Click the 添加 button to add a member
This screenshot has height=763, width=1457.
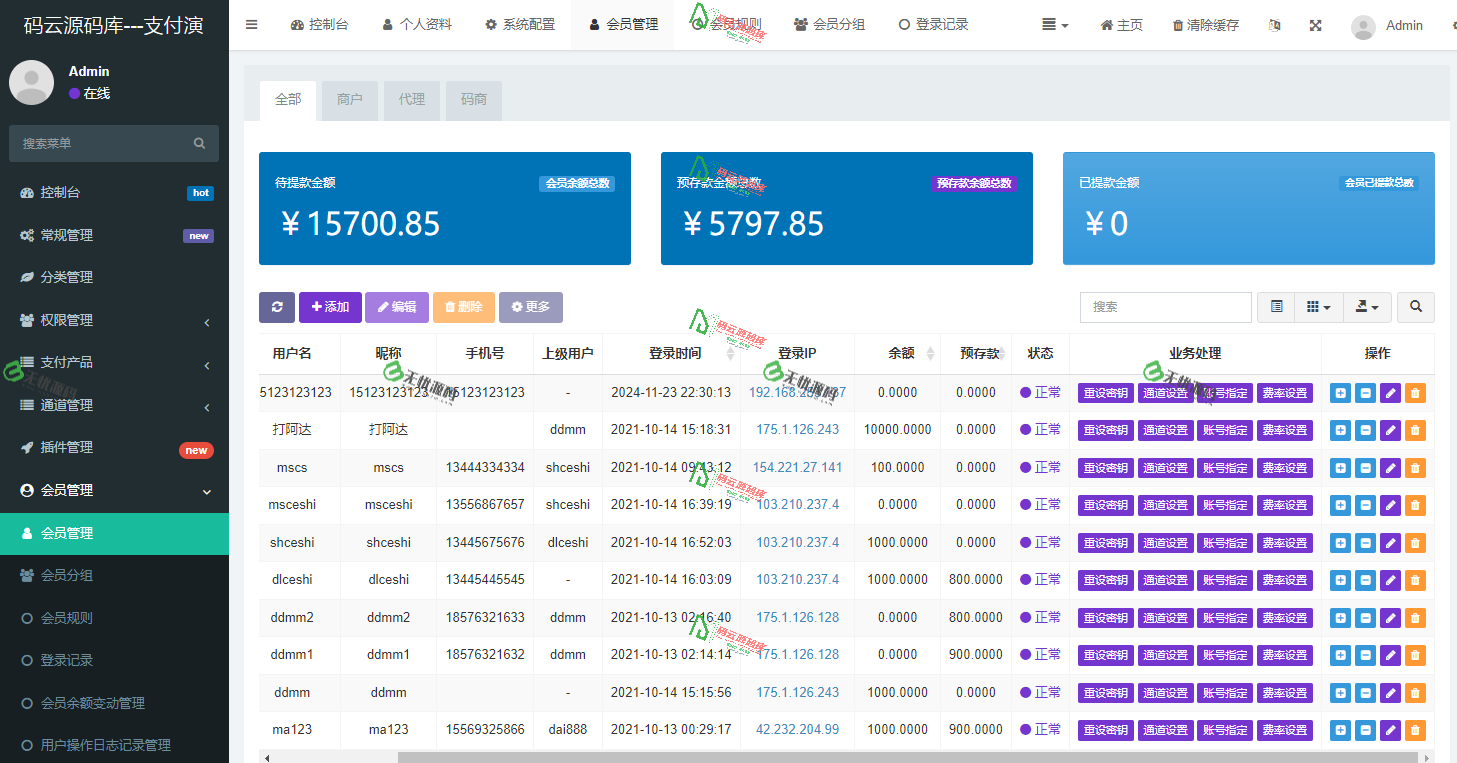330,307
